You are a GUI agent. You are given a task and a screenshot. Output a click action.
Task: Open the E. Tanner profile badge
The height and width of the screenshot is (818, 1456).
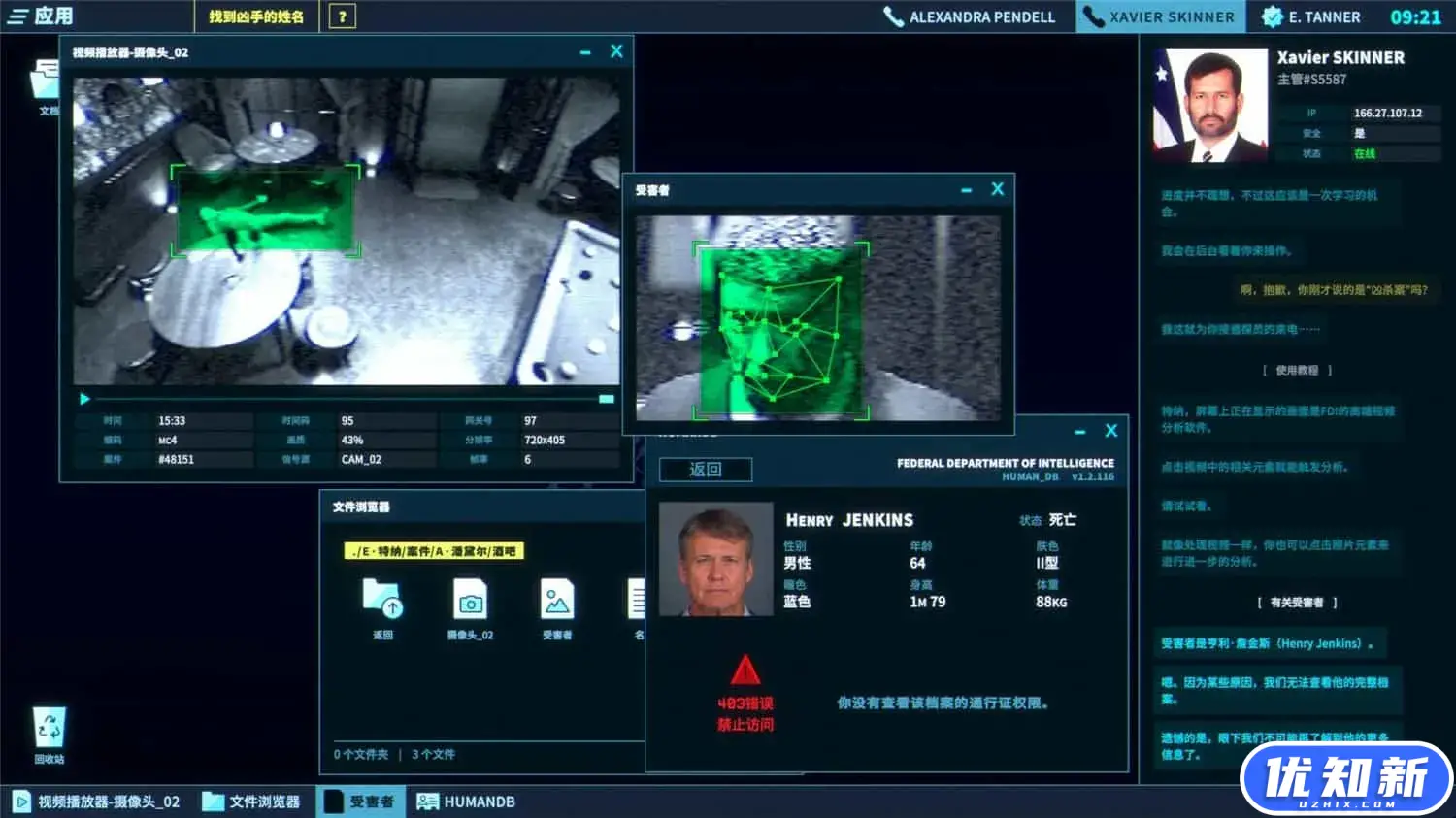coord(1311,16)
